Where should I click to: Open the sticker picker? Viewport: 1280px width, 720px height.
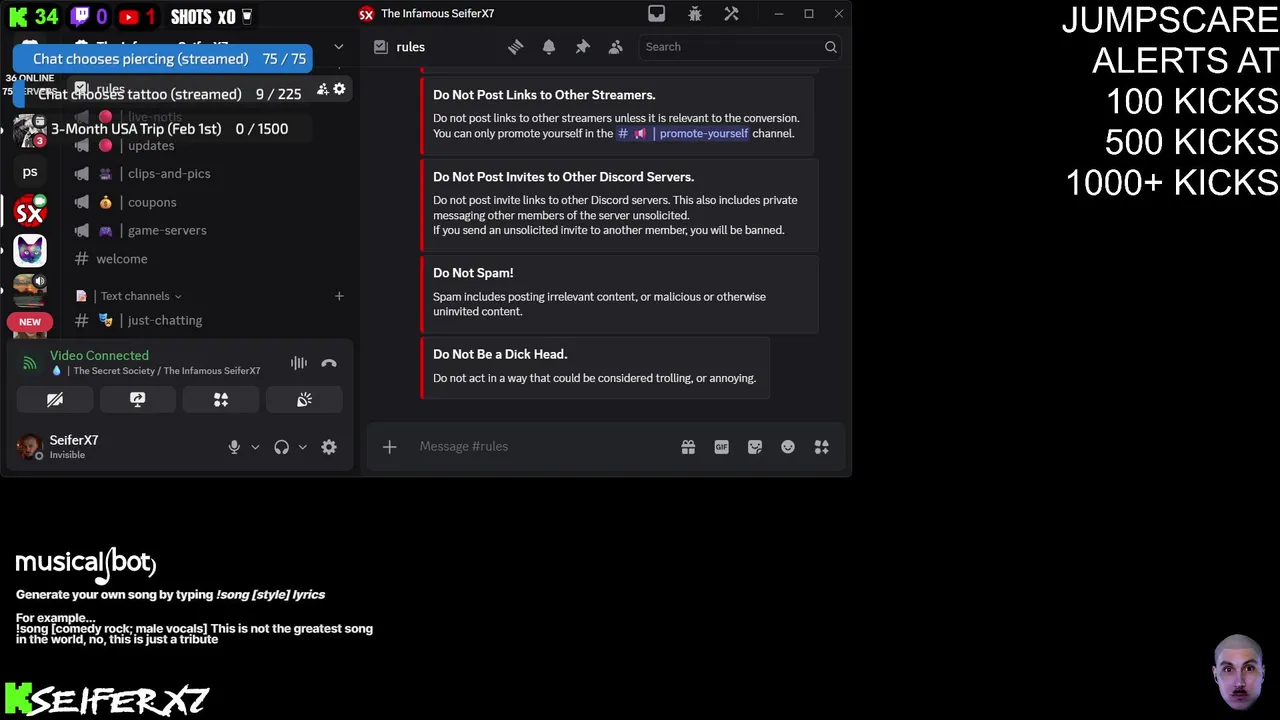[755, 447]
